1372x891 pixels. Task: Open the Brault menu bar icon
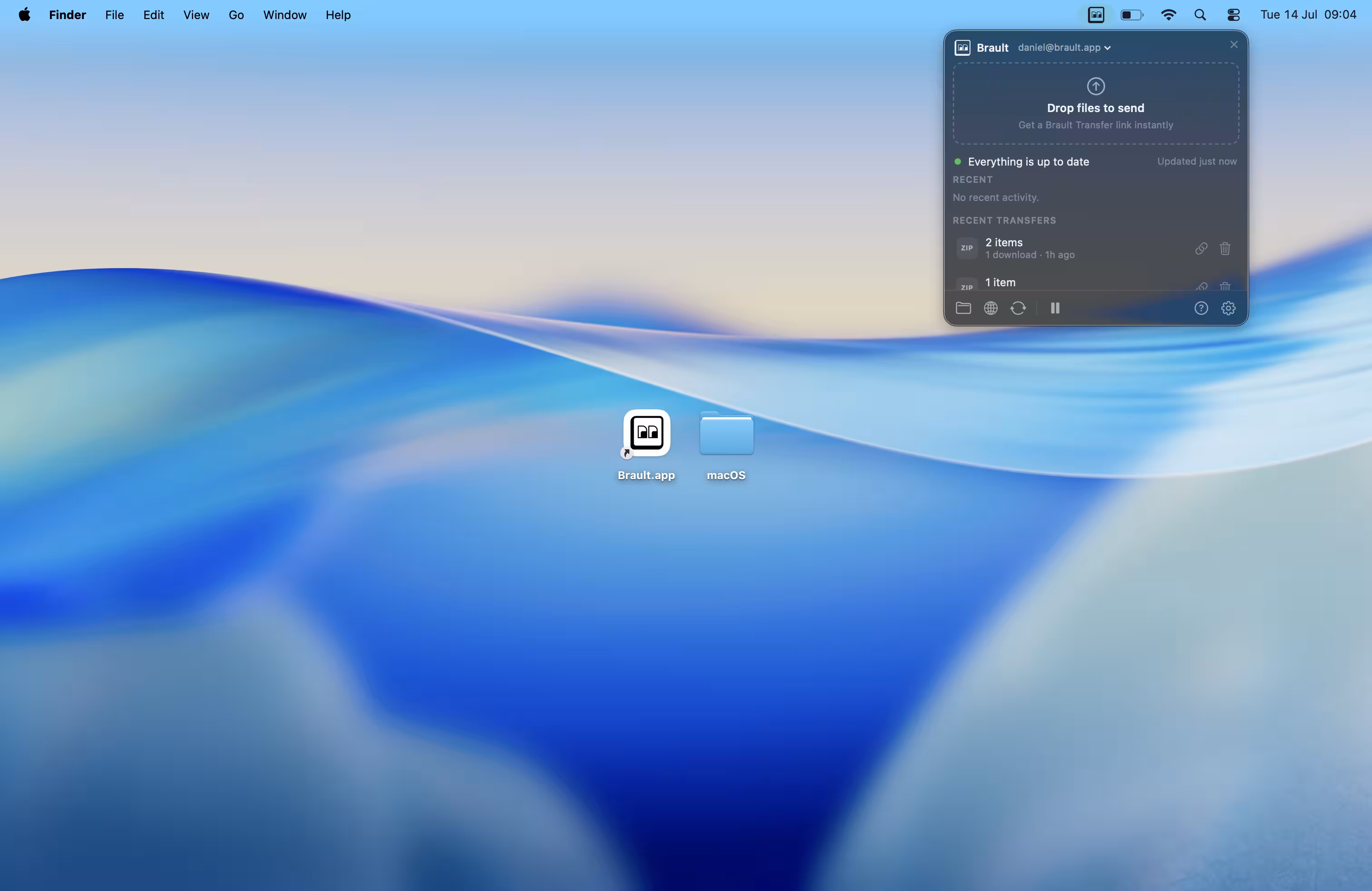1096,15
